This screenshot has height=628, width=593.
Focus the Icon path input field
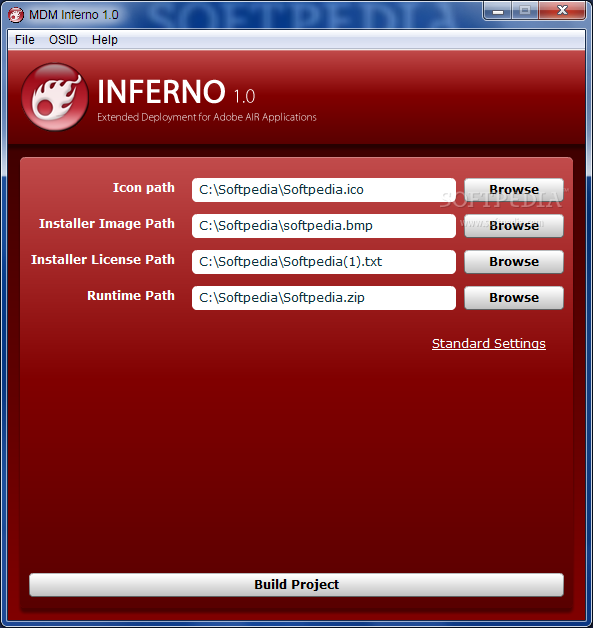324,190
